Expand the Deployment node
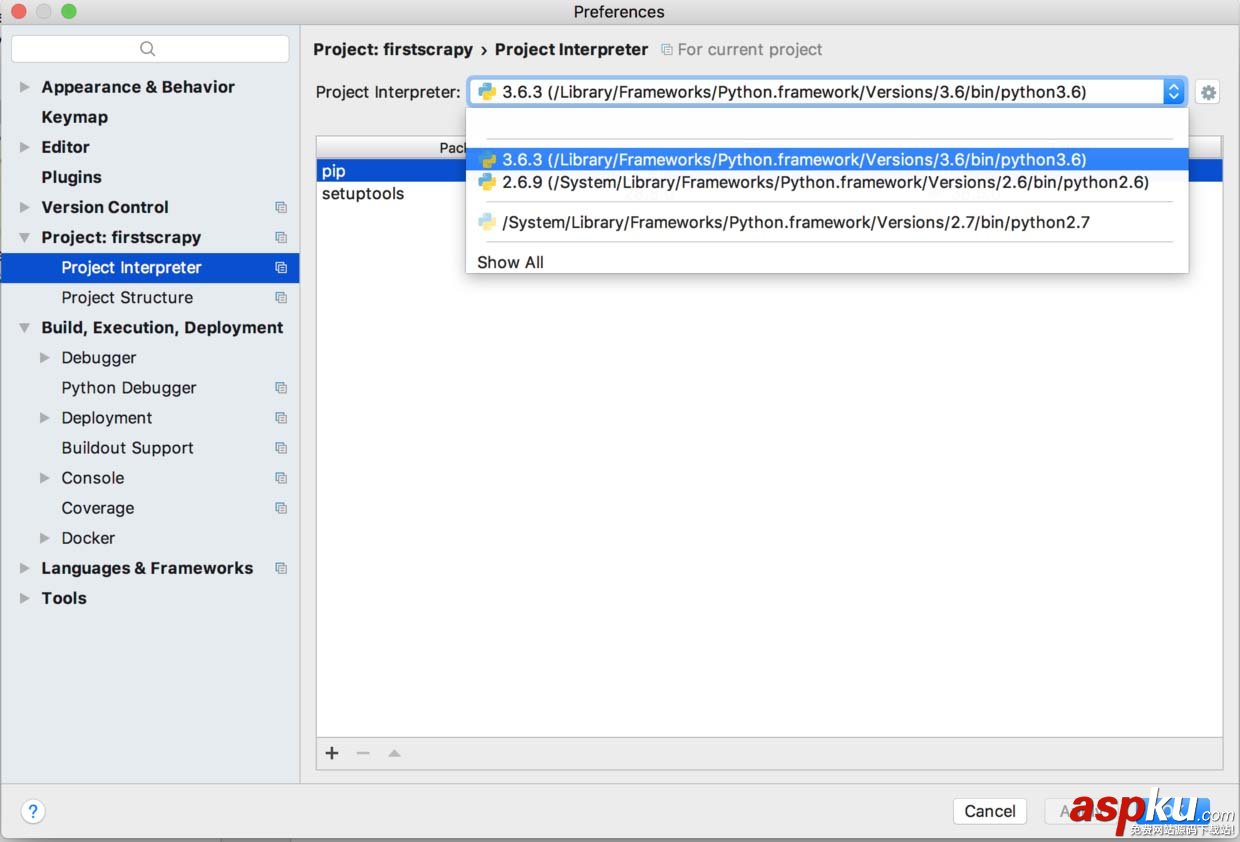The height and width of the screenshot is (842, 1240). pyautogui.click(x=45, y=417)
